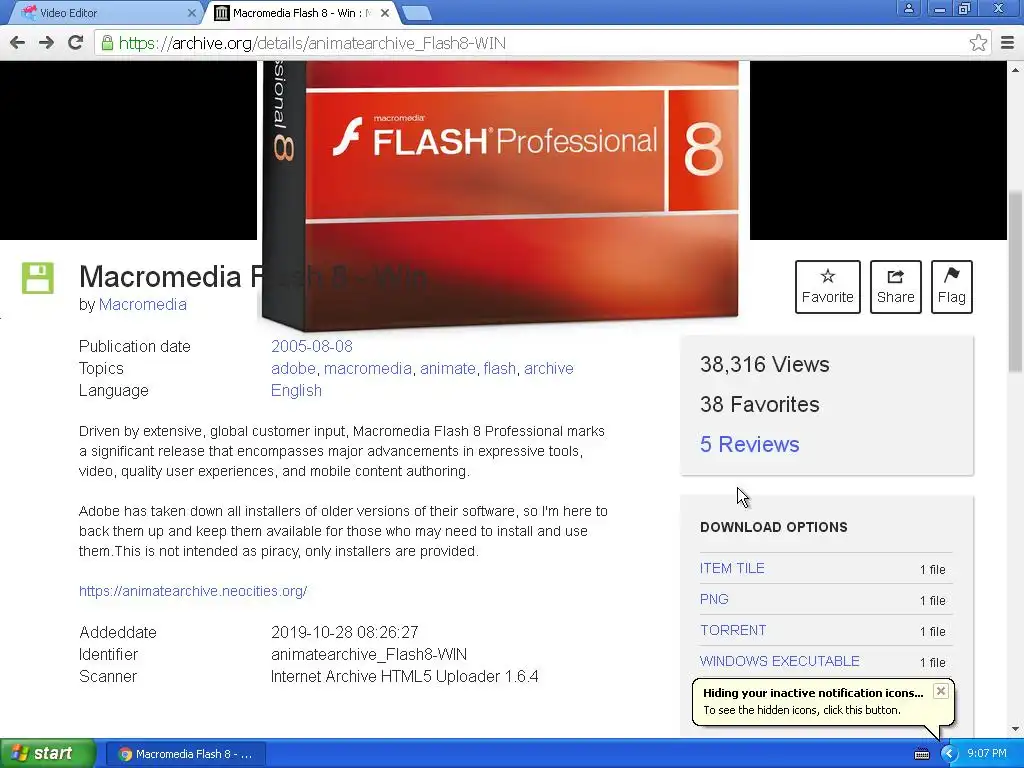Show hidden tray icons arrow
Screen dimensions: 1024x768
tap(948, 754)
